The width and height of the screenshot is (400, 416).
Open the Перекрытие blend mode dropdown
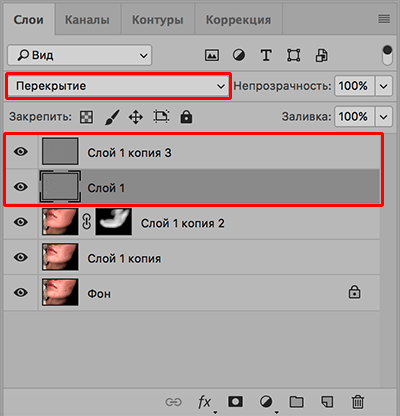click(x=118, y=86)
